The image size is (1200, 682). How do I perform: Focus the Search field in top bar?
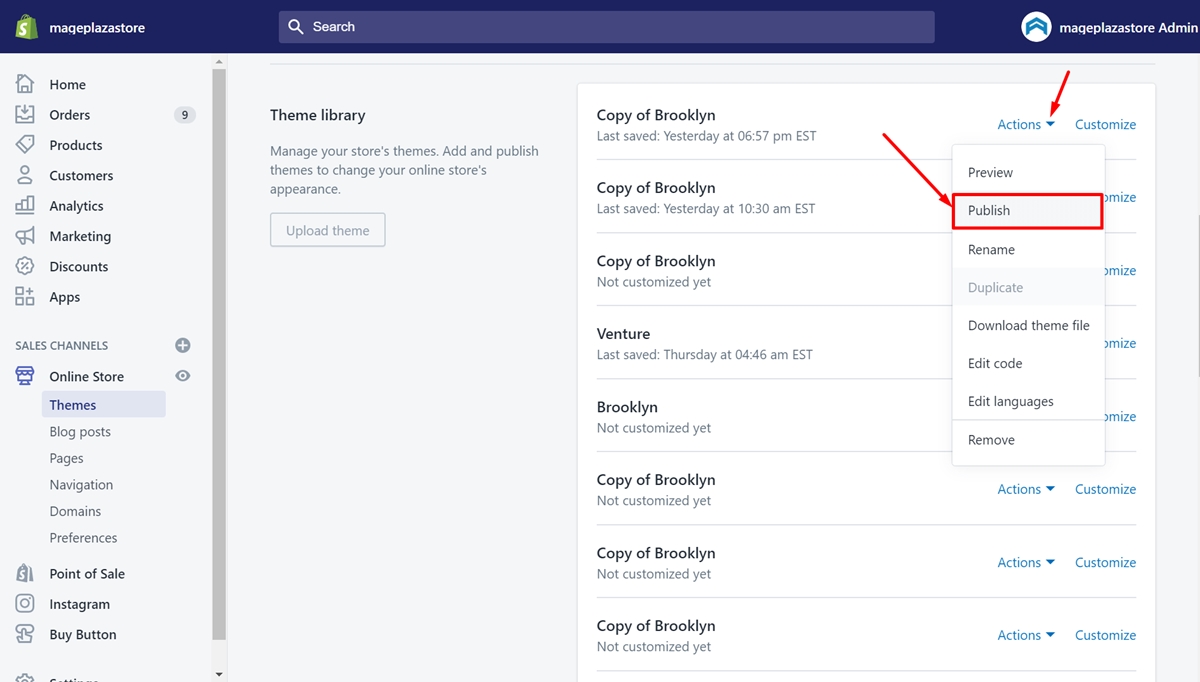tap(607, 27)
